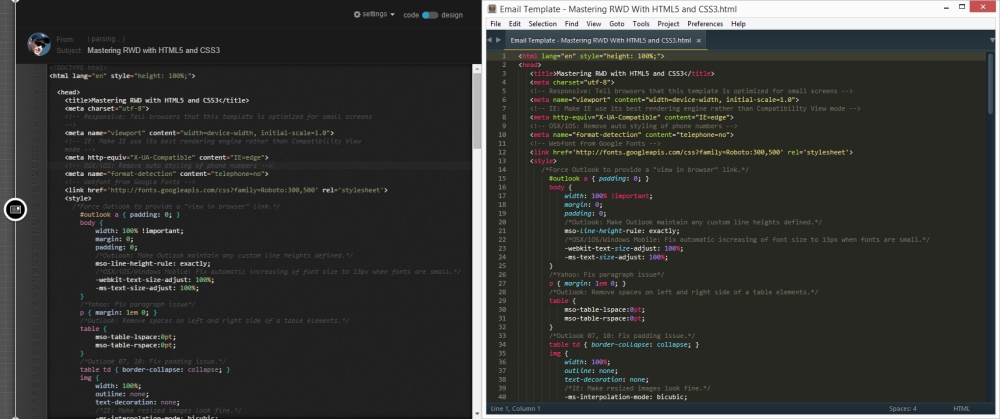Open the Goto menu
This screenshot has height=419, width=1000.
click(x=617, y=23)
